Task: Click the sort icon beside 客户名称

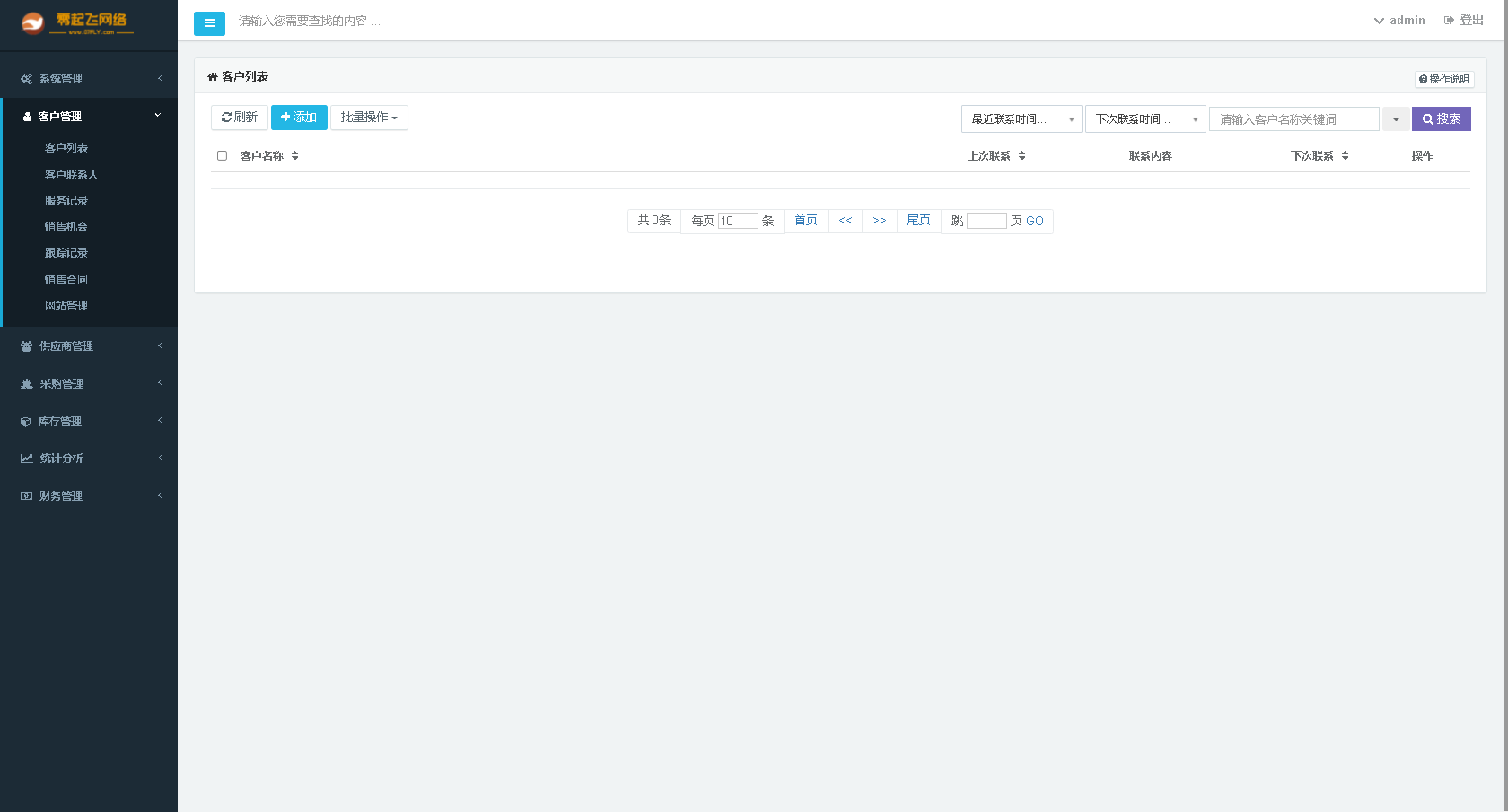Action: [x=294, y=156]
